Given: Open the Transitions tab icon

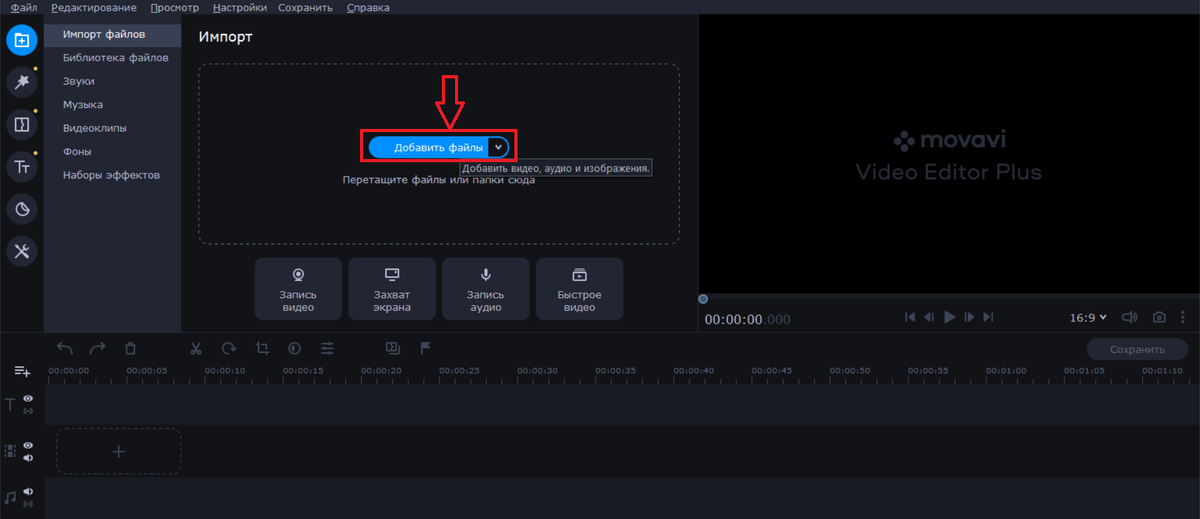Looking at the screenshot, I should pyautogui.click(x=22, y=124).
